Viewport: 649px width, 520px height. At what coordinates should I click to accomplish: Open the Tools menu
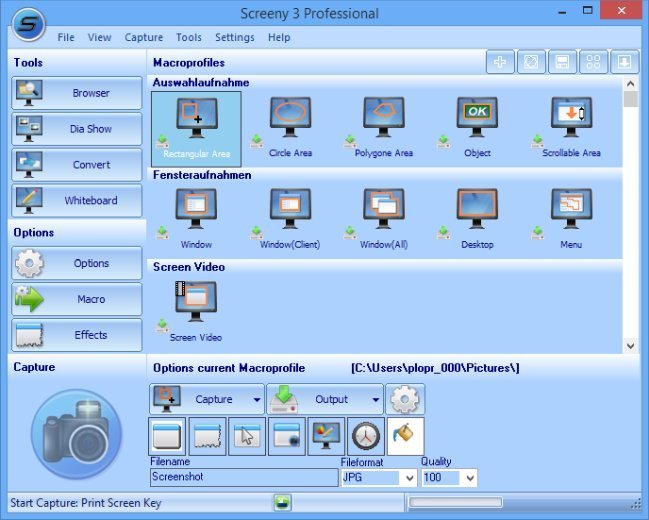coord(189,37)
